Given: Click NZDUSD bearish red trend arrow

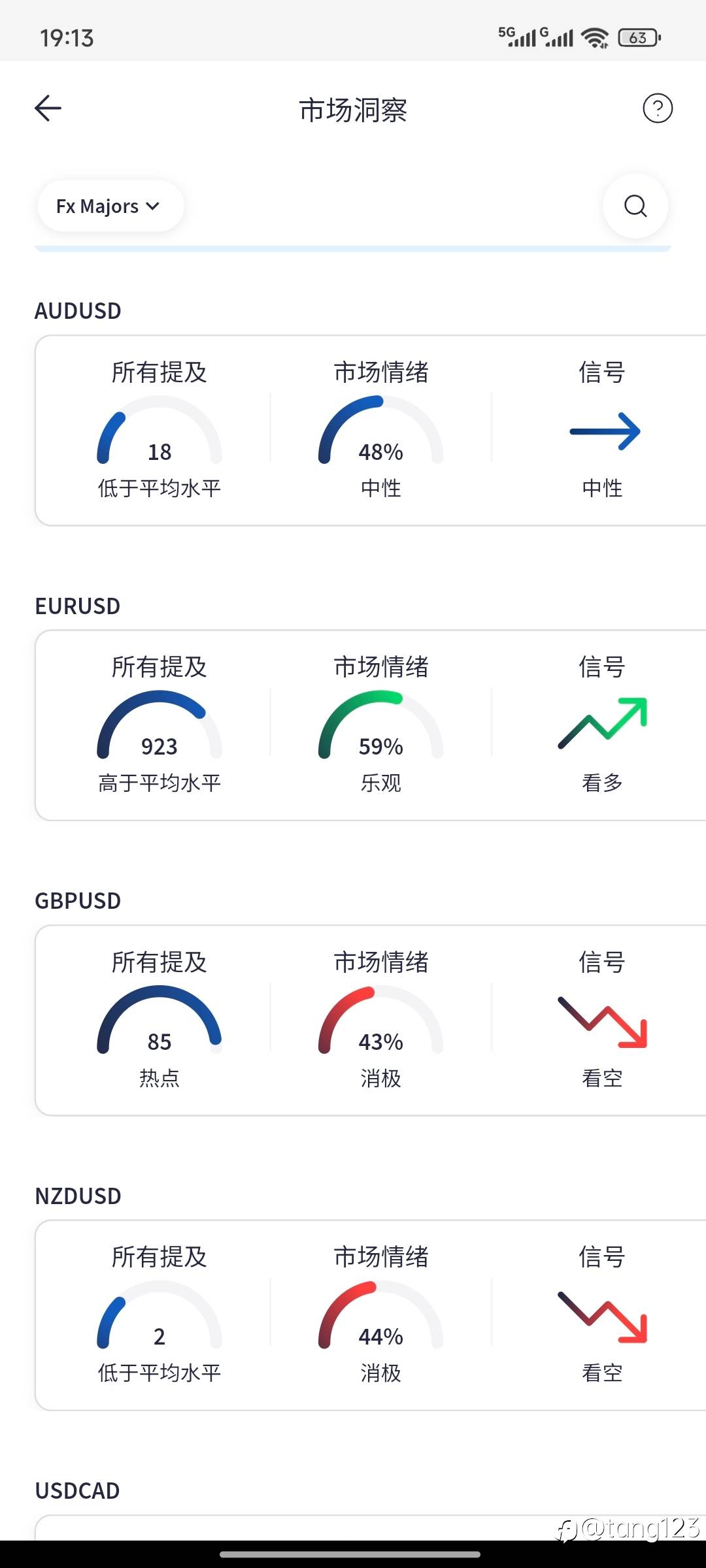Looking at the screenshot, I should pyautogui.click(x=603, y=1317).
